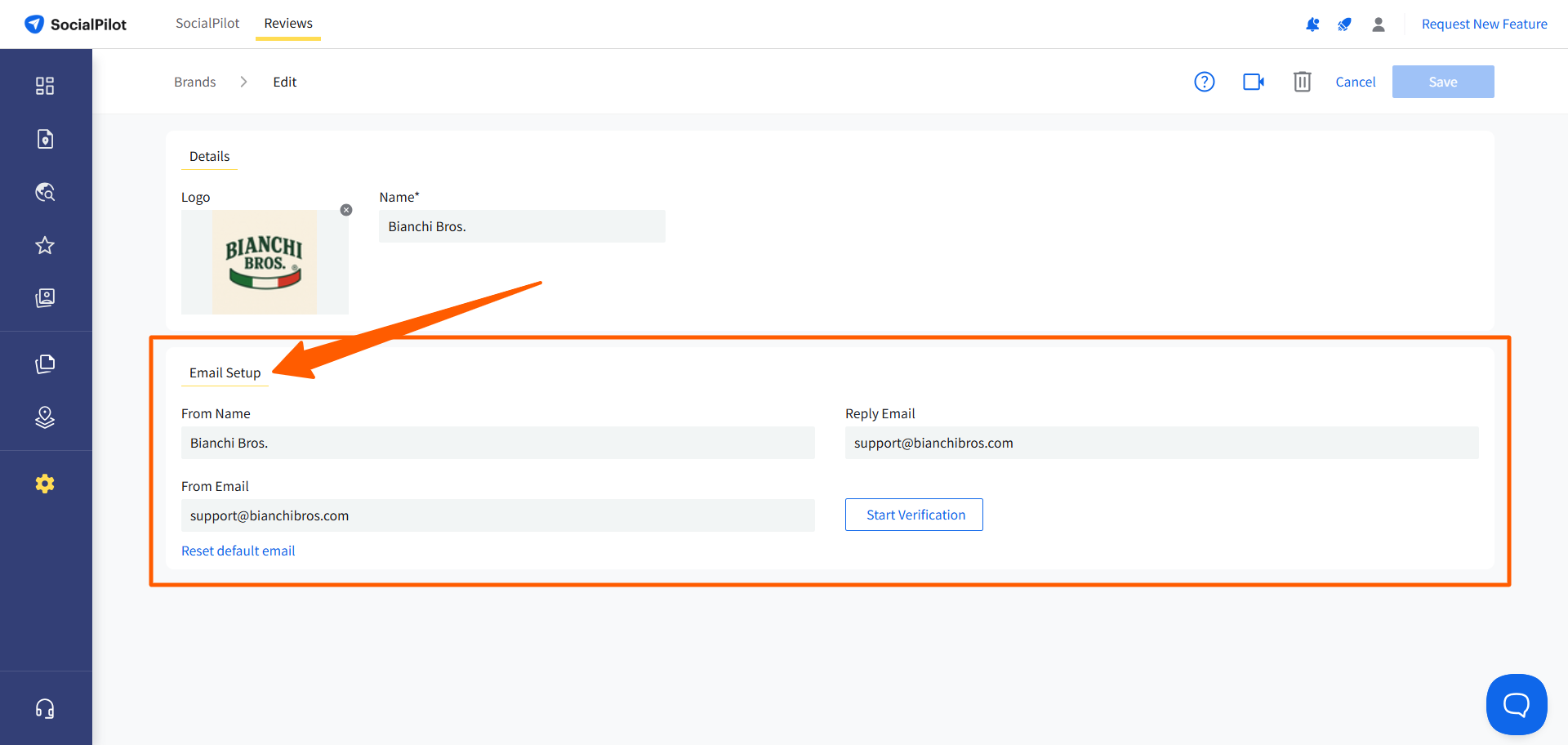Click the Reply Email input field
This screenshot has height=745, width=1568.
(1162, 443)
